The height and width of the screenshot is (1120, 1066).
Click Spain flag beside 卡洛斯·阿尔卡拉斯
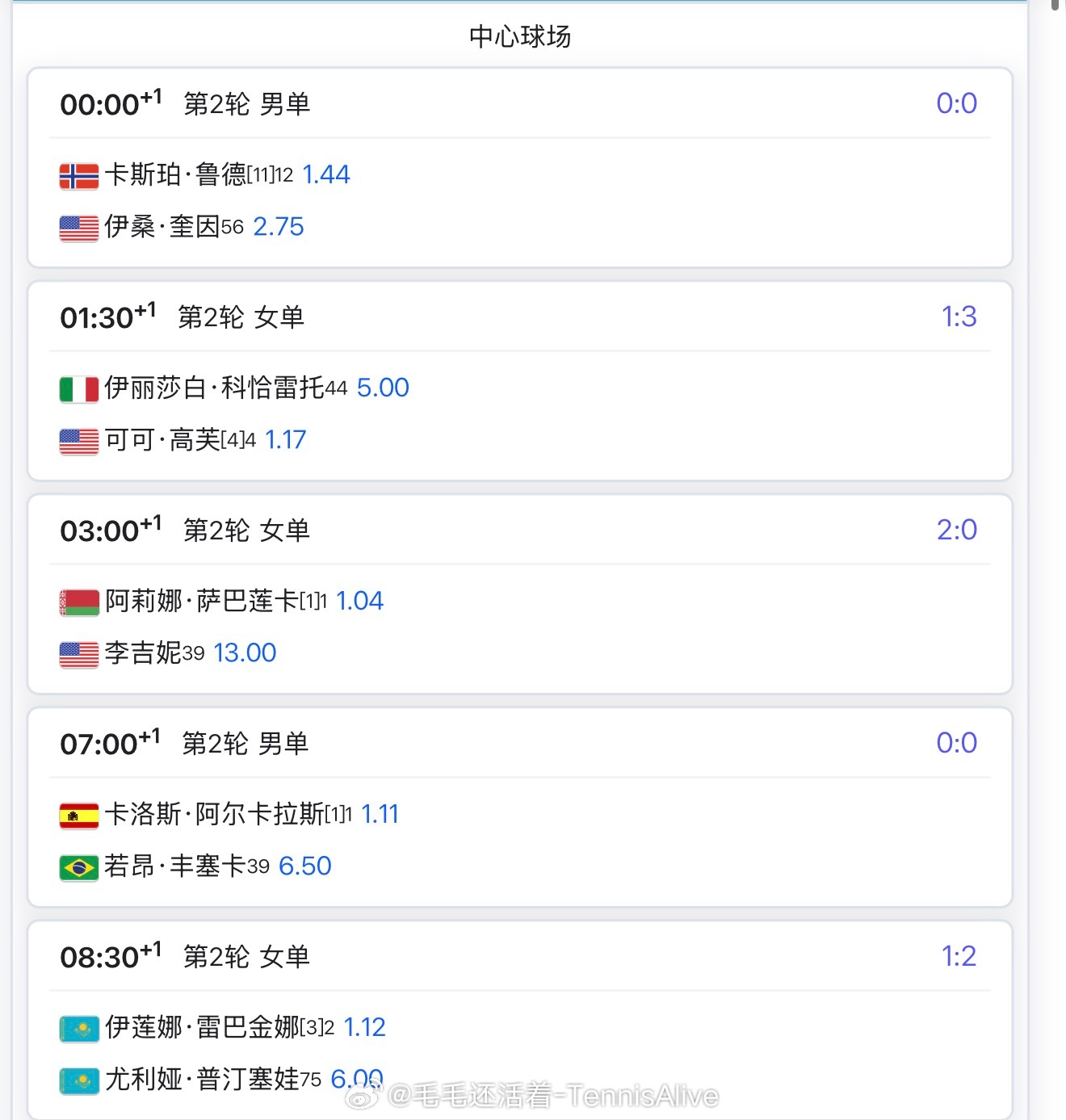coord(78,816)
